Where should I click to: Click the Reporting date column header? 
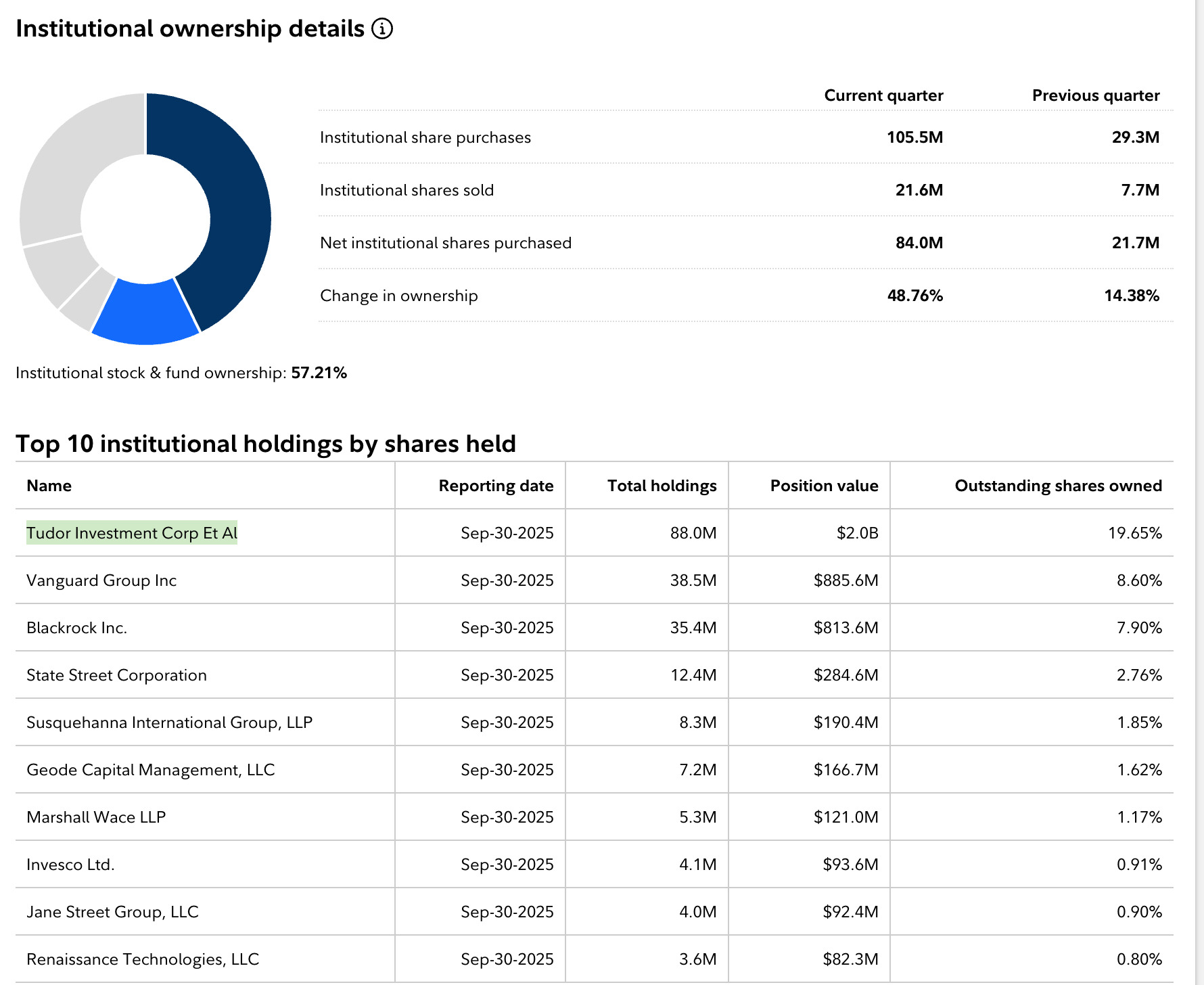tap(496, 486)
